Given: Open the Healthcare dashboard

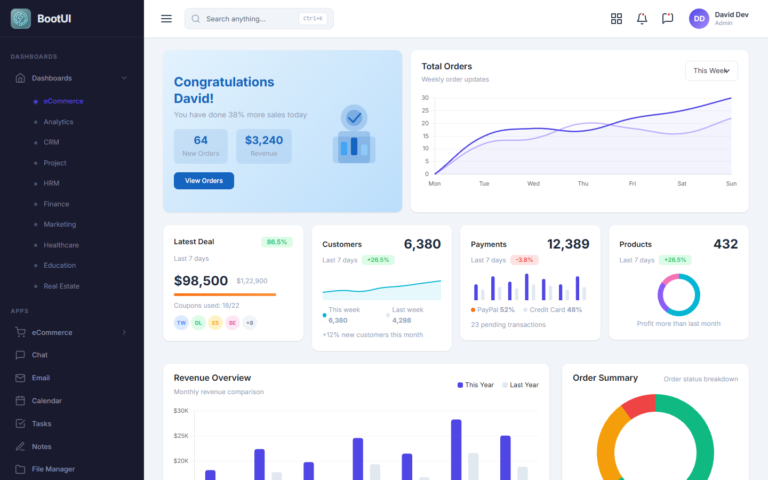Looking at the screenshot, I should coord(61,245).
